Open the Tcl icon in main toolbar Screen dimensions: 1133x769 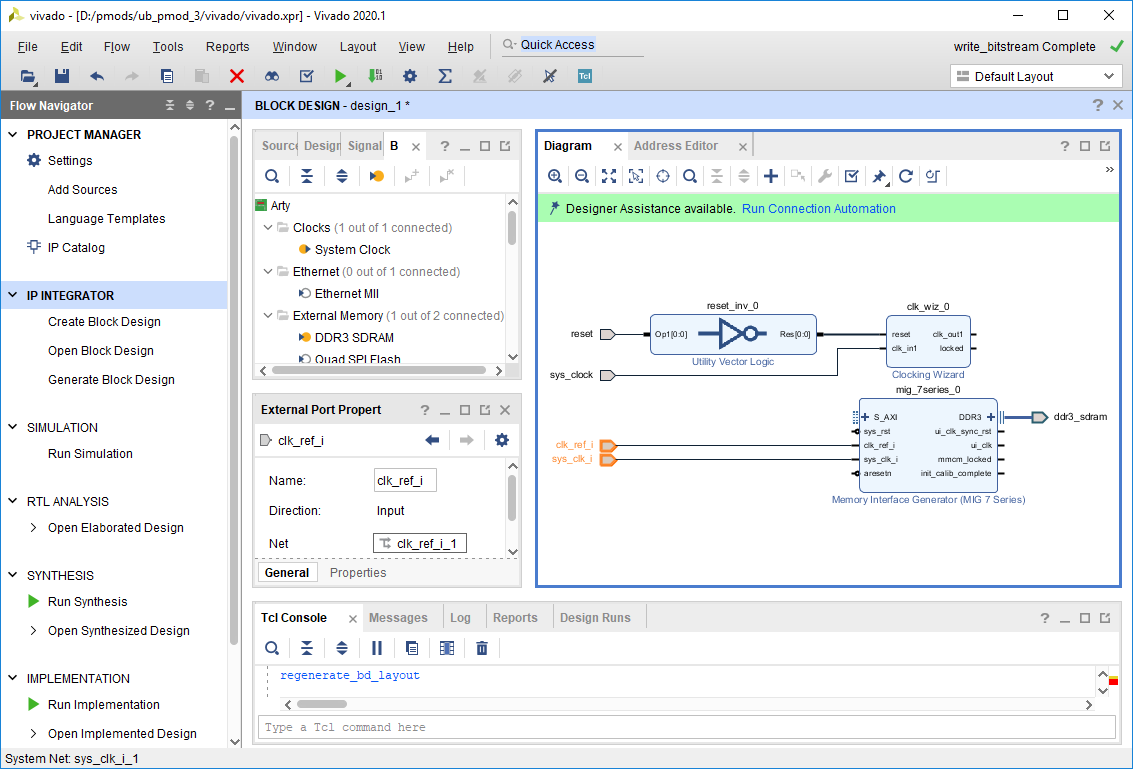coord(585,76)
